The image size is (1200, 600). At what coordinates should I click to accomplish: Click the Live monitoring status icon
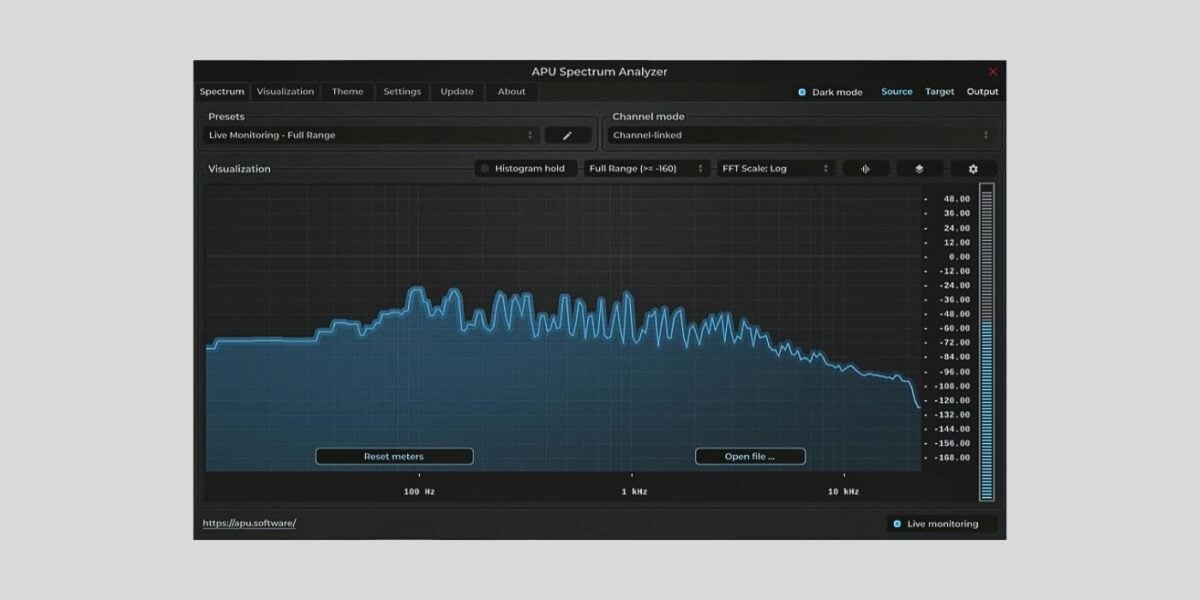pos(898,523)
